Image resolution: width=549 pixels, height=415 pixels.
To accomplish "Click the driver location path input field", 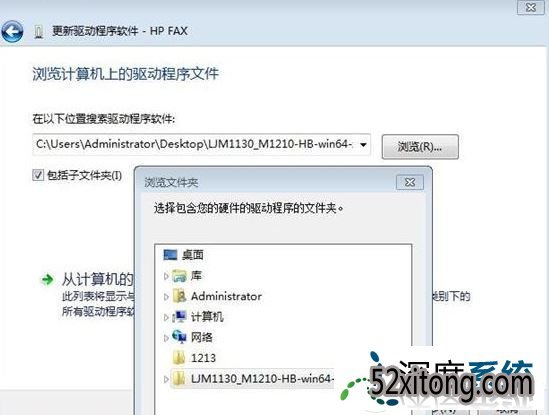I will point(201,144).
